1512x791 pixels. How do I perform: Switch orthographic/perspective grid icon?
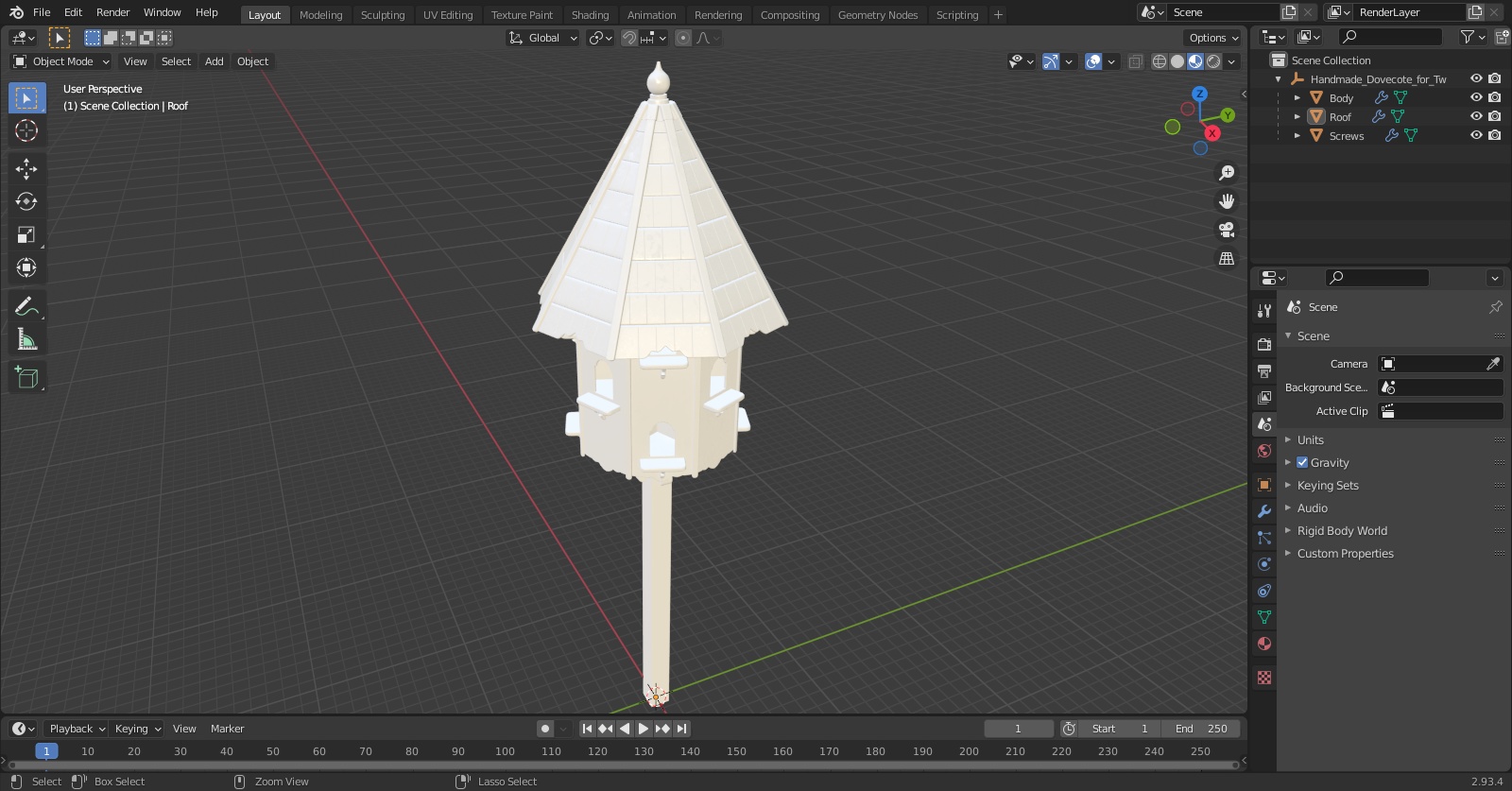(x=1227, y=258)
